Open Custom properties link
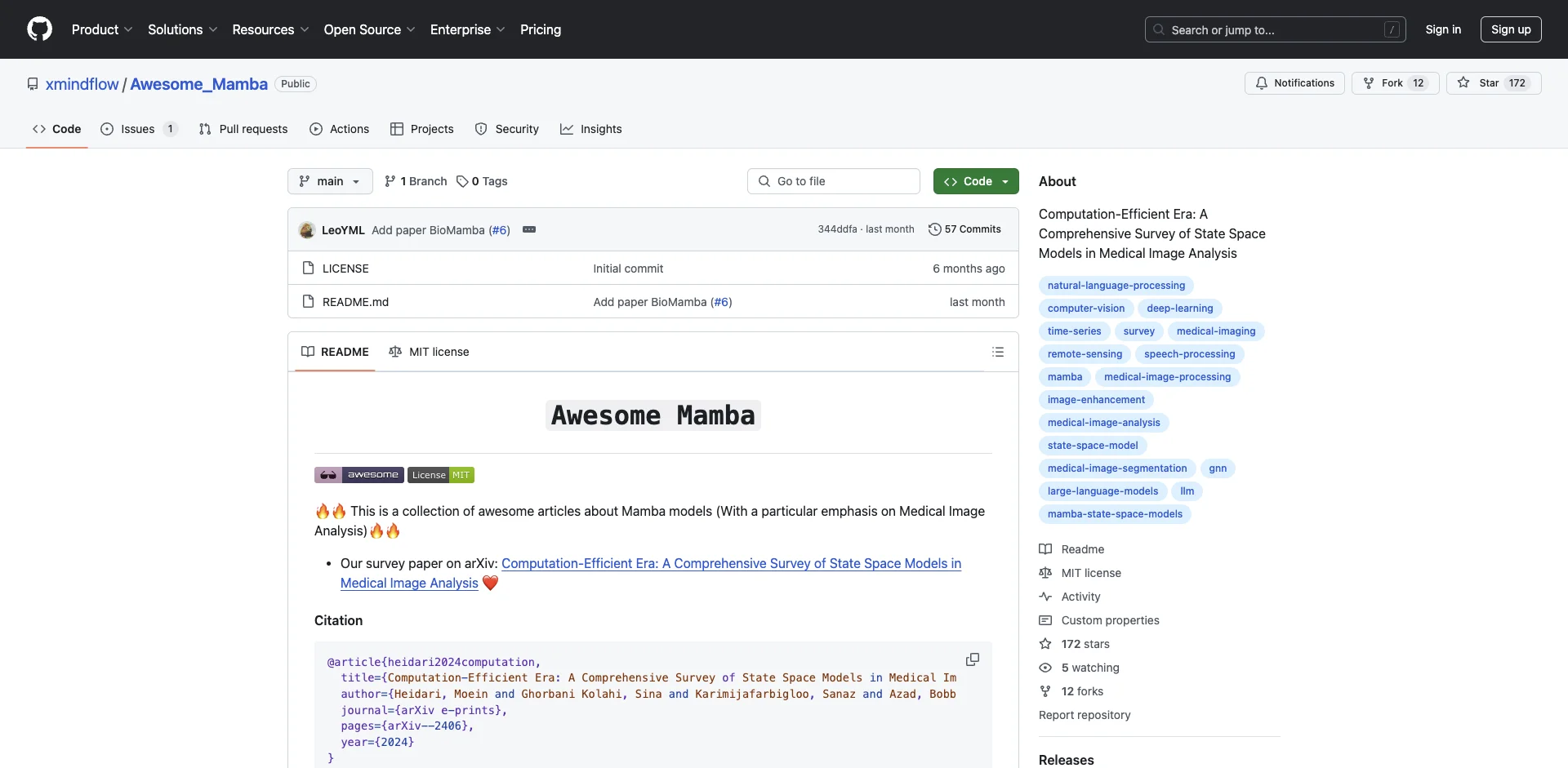Screen dimensions: 1568x768 [x=1099, y=620]
